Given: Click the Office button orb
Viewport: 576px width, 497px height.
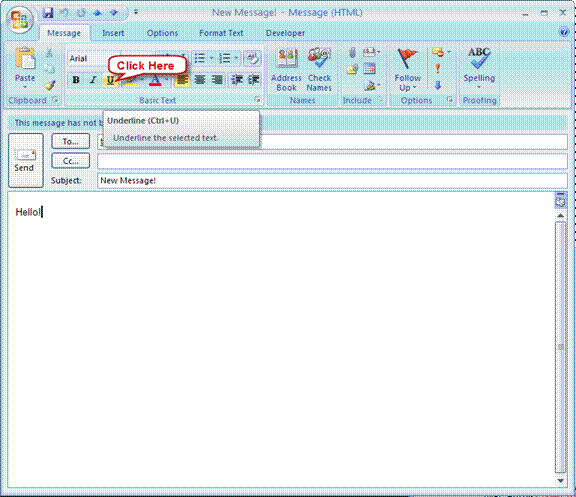Looking at the screenshot, I should pos(20,21).
